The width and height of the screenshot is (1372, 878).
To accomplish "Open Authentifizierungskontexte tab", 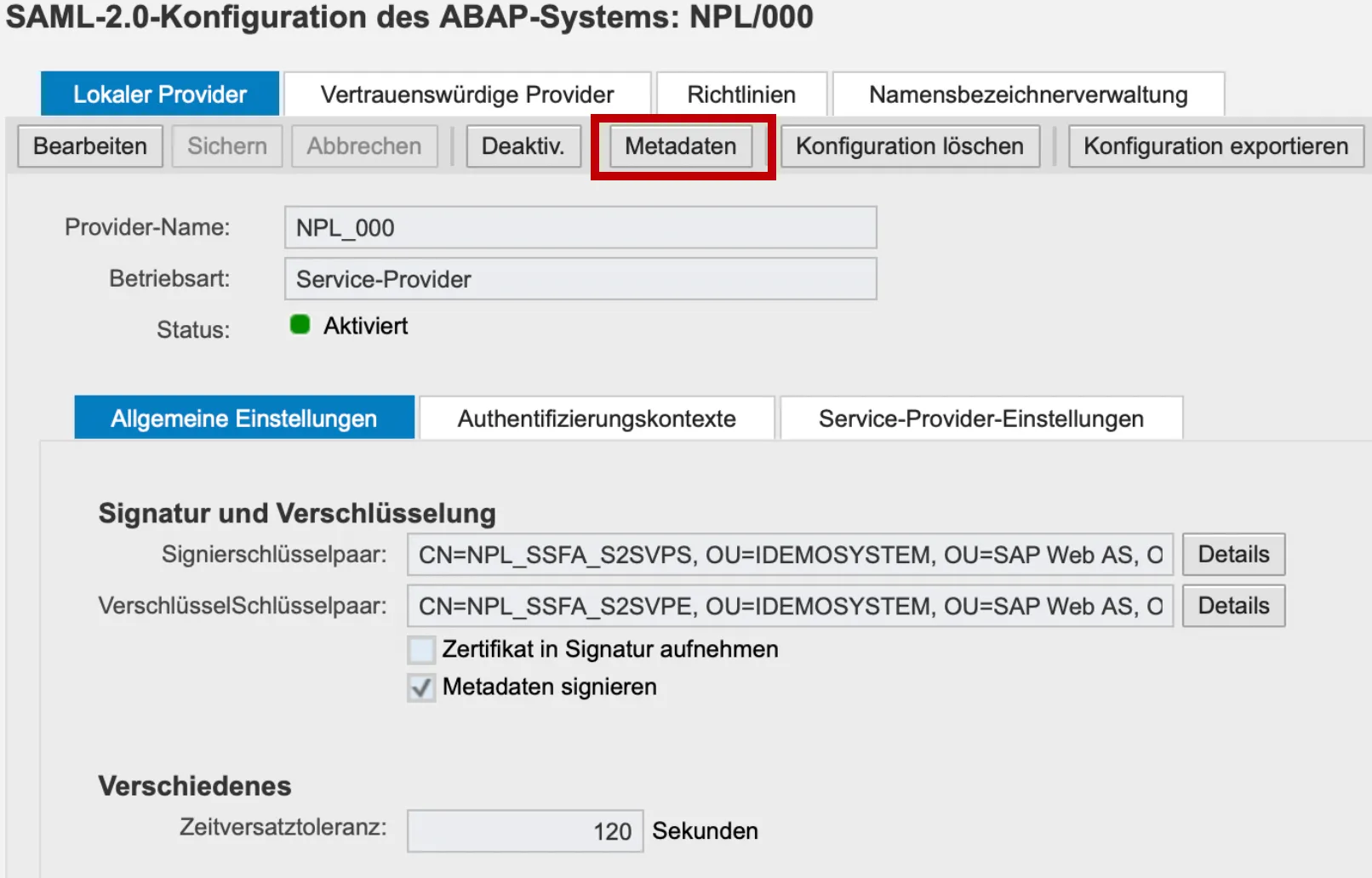I will pyautogui.click(x=597, y=419).
